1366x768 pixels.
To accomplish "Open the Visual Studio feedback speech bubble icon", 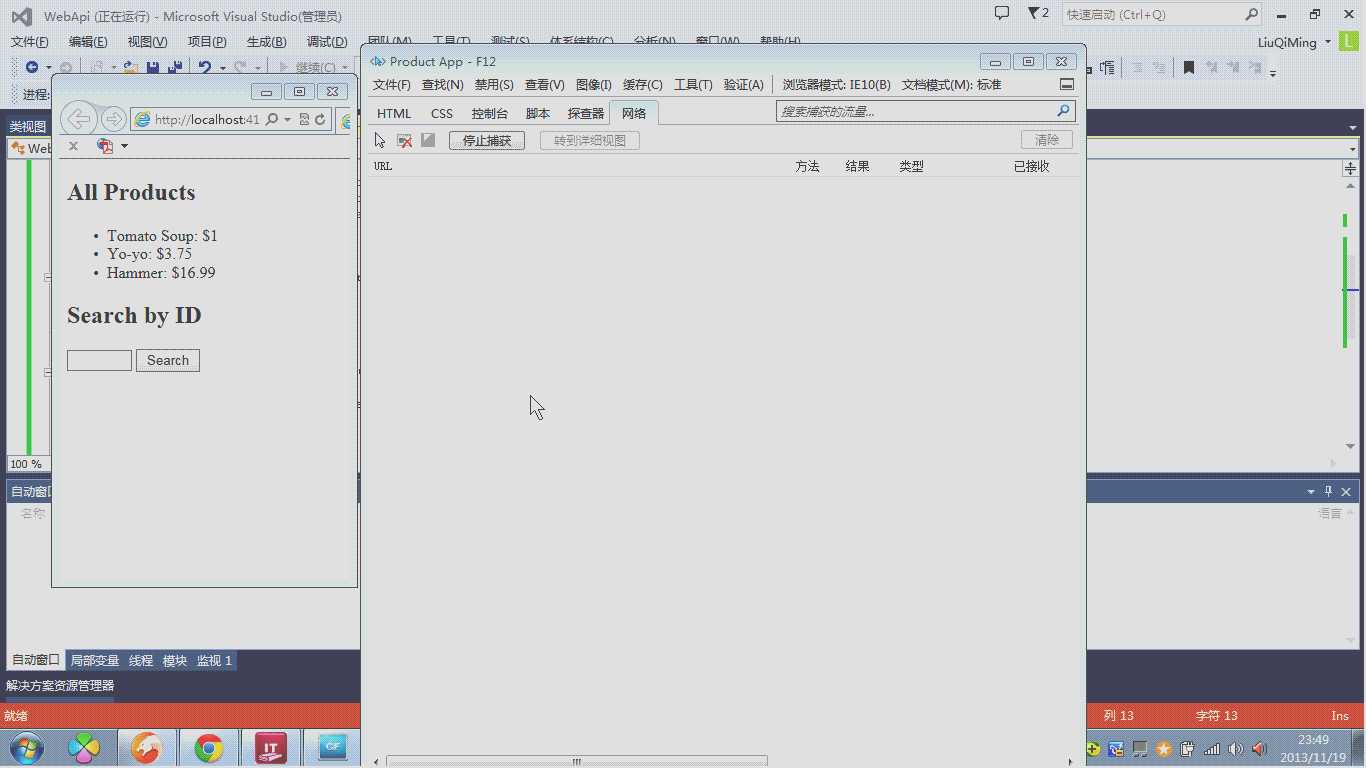I will coord(1002,13).
